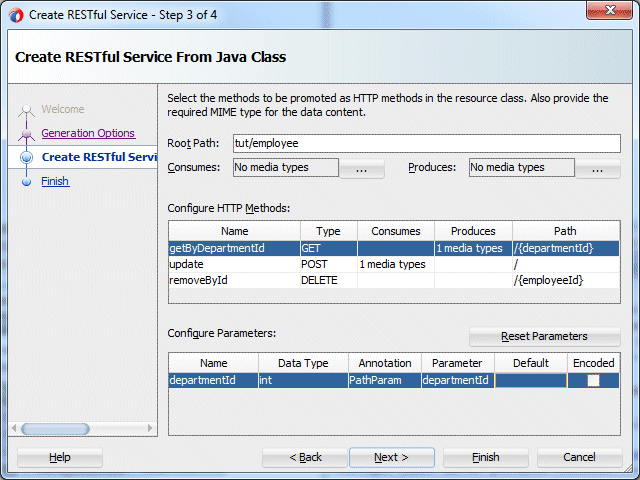Image resolution: width=640 pixels, height=480 pixels.
Task: Click the parameters Encoded column header
Action: point(593,363)
